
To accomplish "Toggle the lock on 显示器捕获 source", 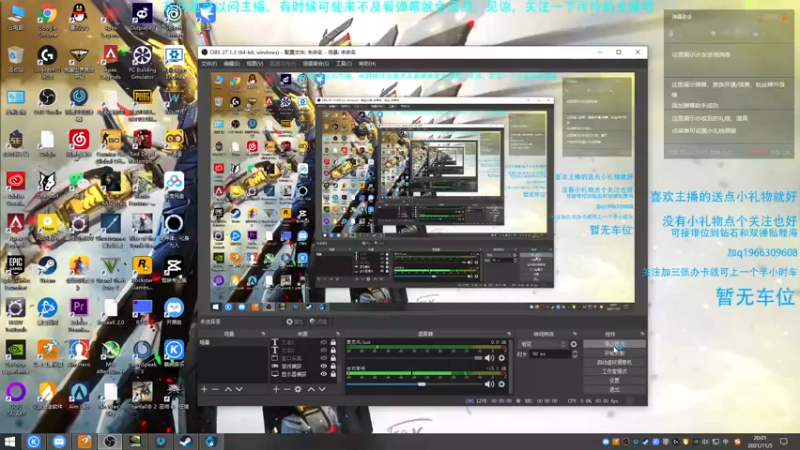I will pos(333,374).
